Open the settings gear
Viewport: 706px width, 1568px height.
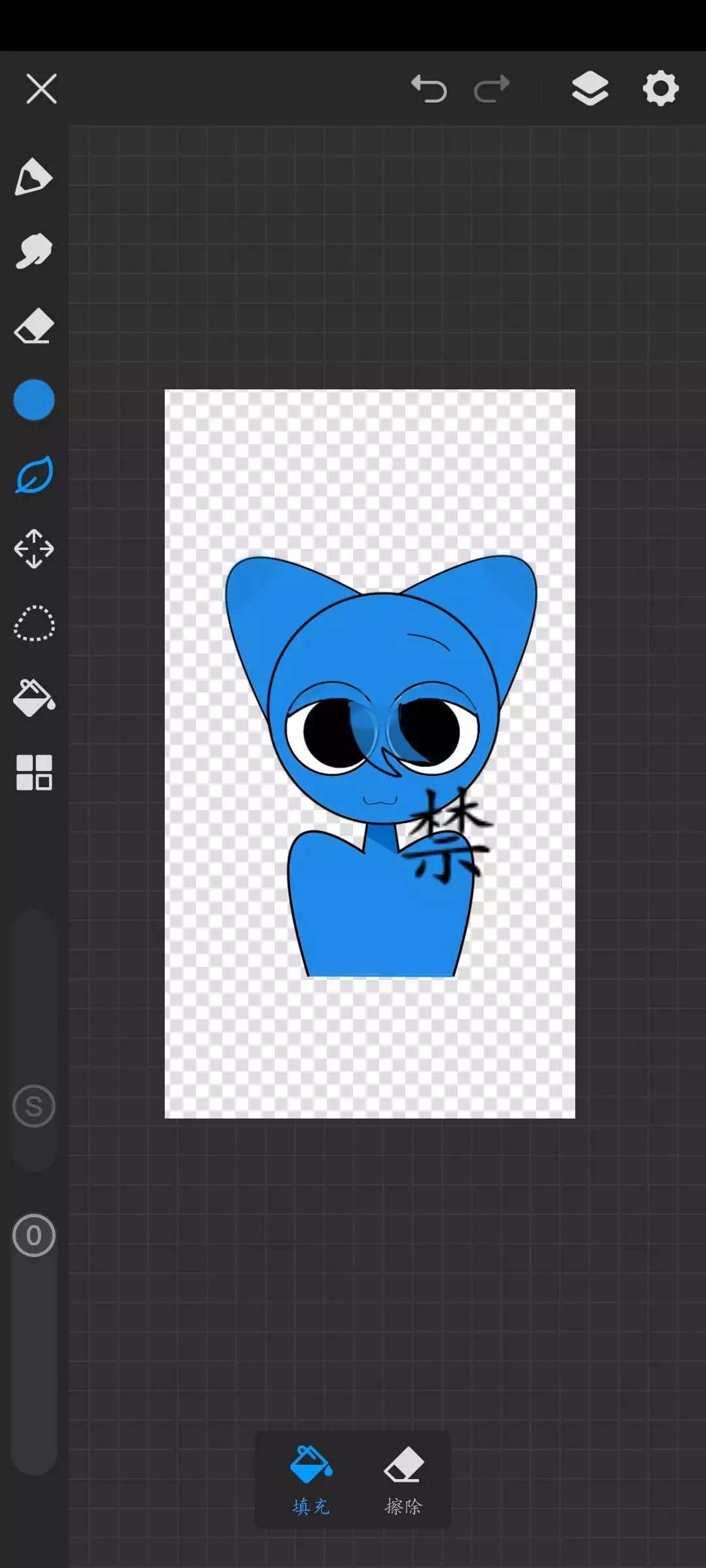tap(660, 89)
